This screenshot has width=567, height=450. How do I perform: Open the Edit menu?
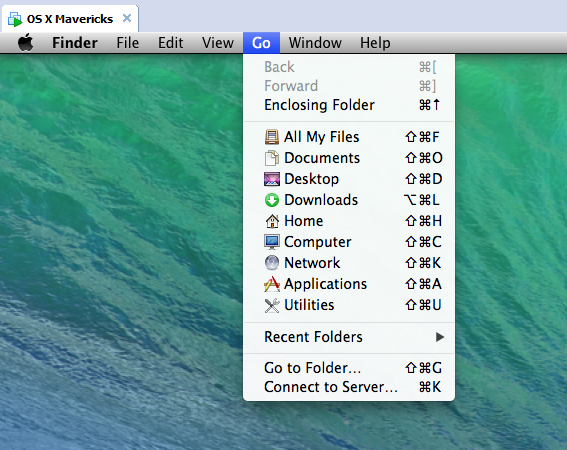coord(170,43)
